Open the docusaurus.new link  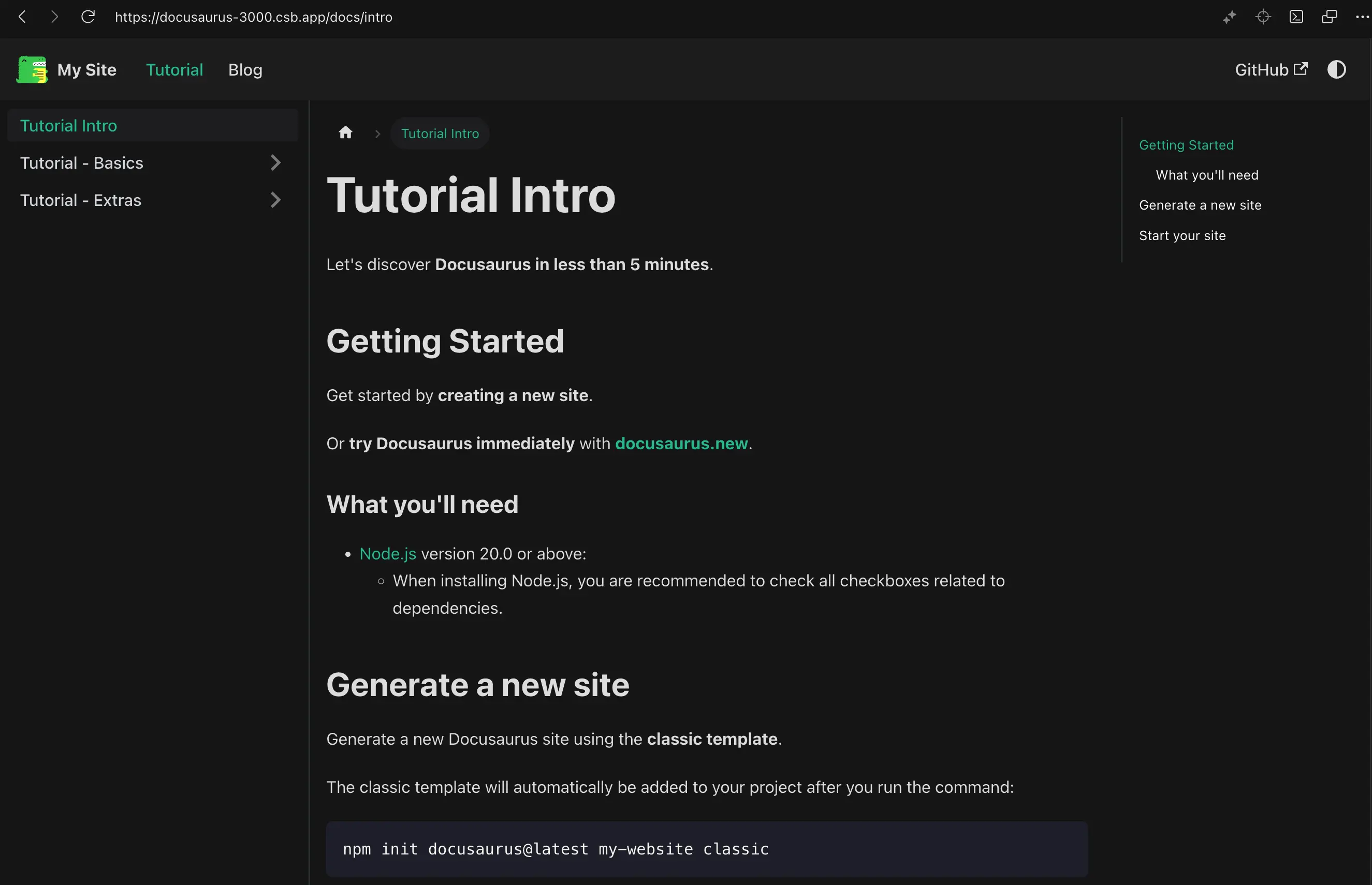(x=681, y=443)
